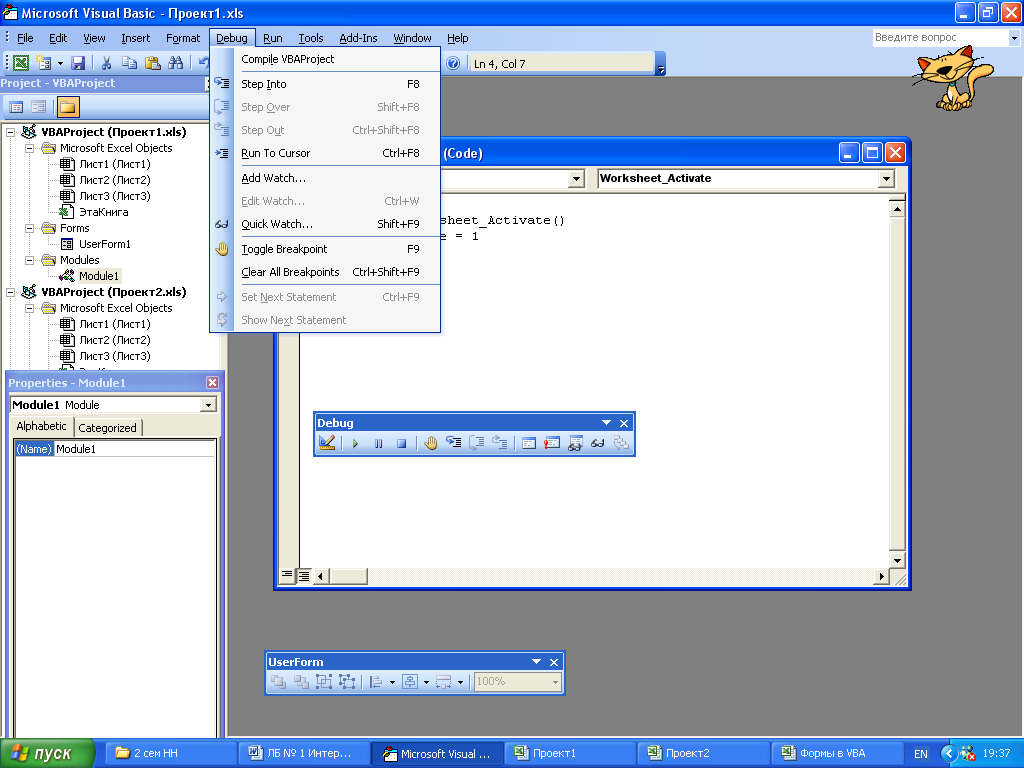The height and width of the screenshot is (768, 1024).
Task: Collapse the Forms folder node
Action: 29,228
